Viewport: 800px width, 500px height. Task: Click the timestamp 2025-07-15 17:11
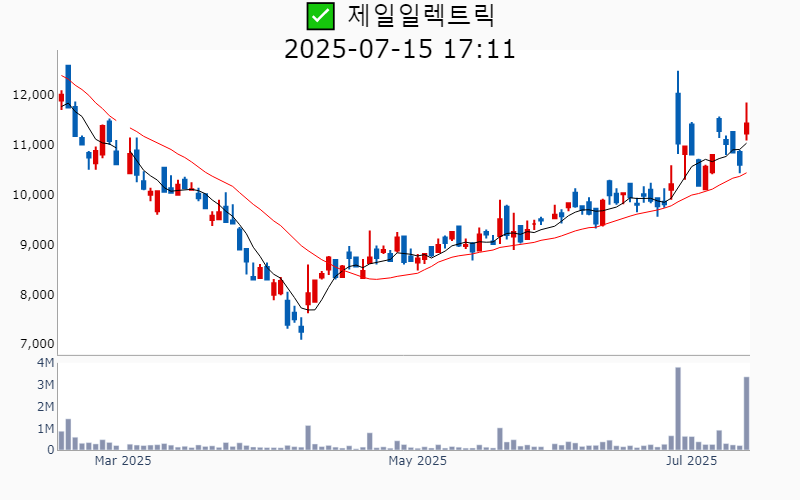point(399,49)
